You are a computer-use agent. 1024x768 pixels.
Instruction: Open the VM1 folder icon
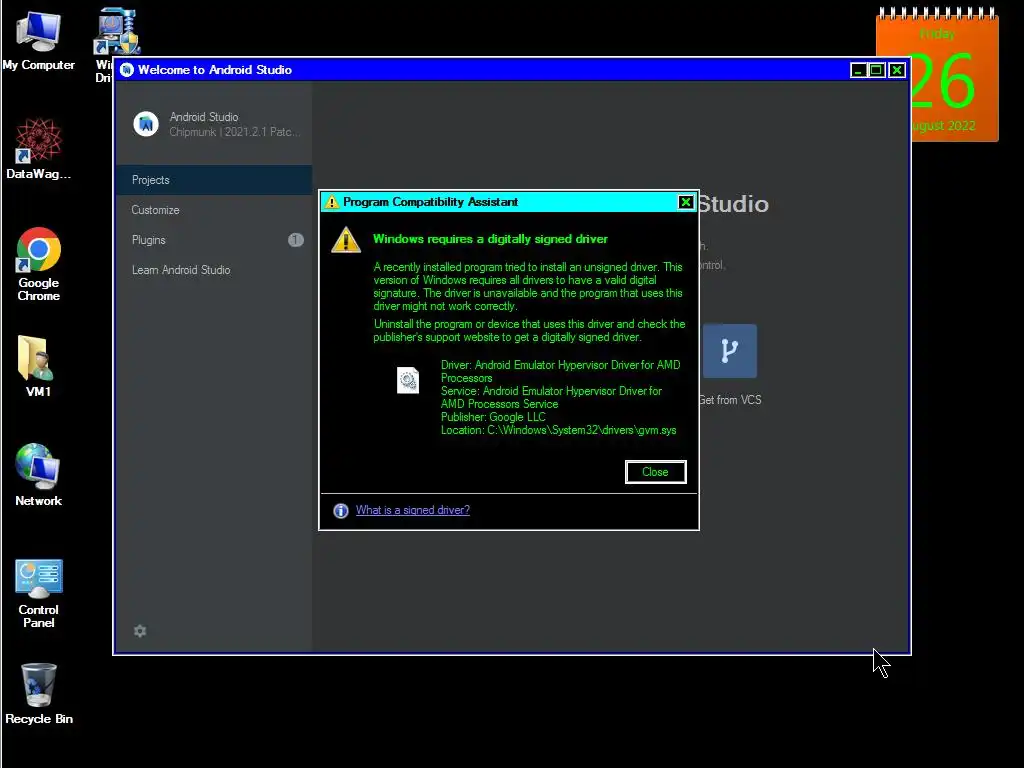click(37, 366)
